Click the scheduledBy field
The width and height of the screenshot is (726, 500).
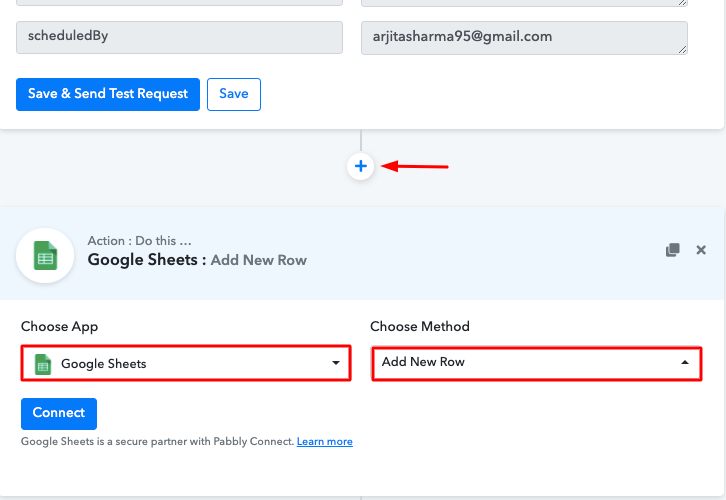click(179, 38)
